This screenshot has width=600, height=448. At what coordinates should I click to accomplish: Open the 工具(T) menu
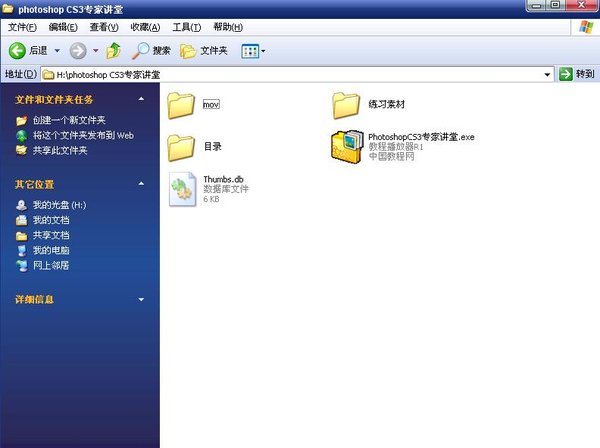[x=187, y=27]
